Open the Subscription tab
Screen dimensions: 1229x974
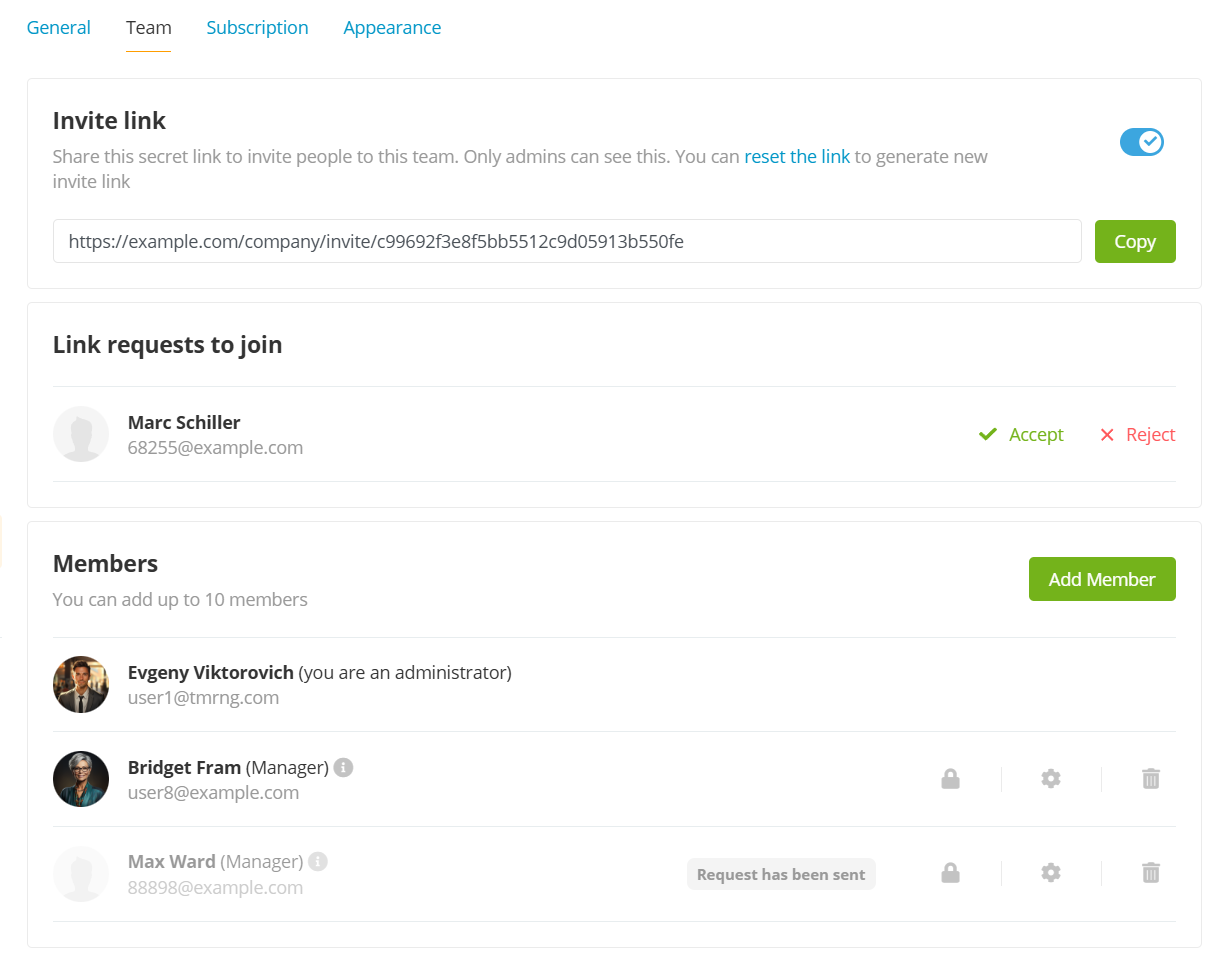point(257,28)
